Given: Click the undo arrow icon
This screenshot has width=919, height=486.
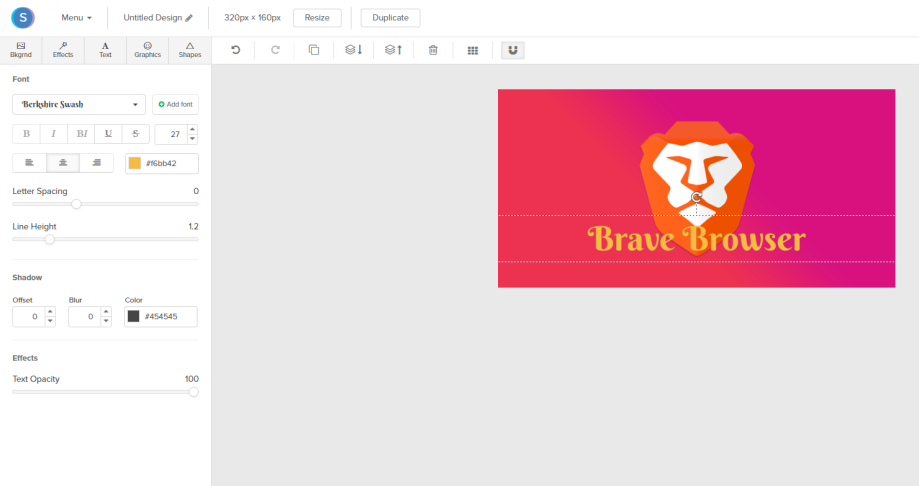Looking at the screenshot, I should tap(236, 50).
